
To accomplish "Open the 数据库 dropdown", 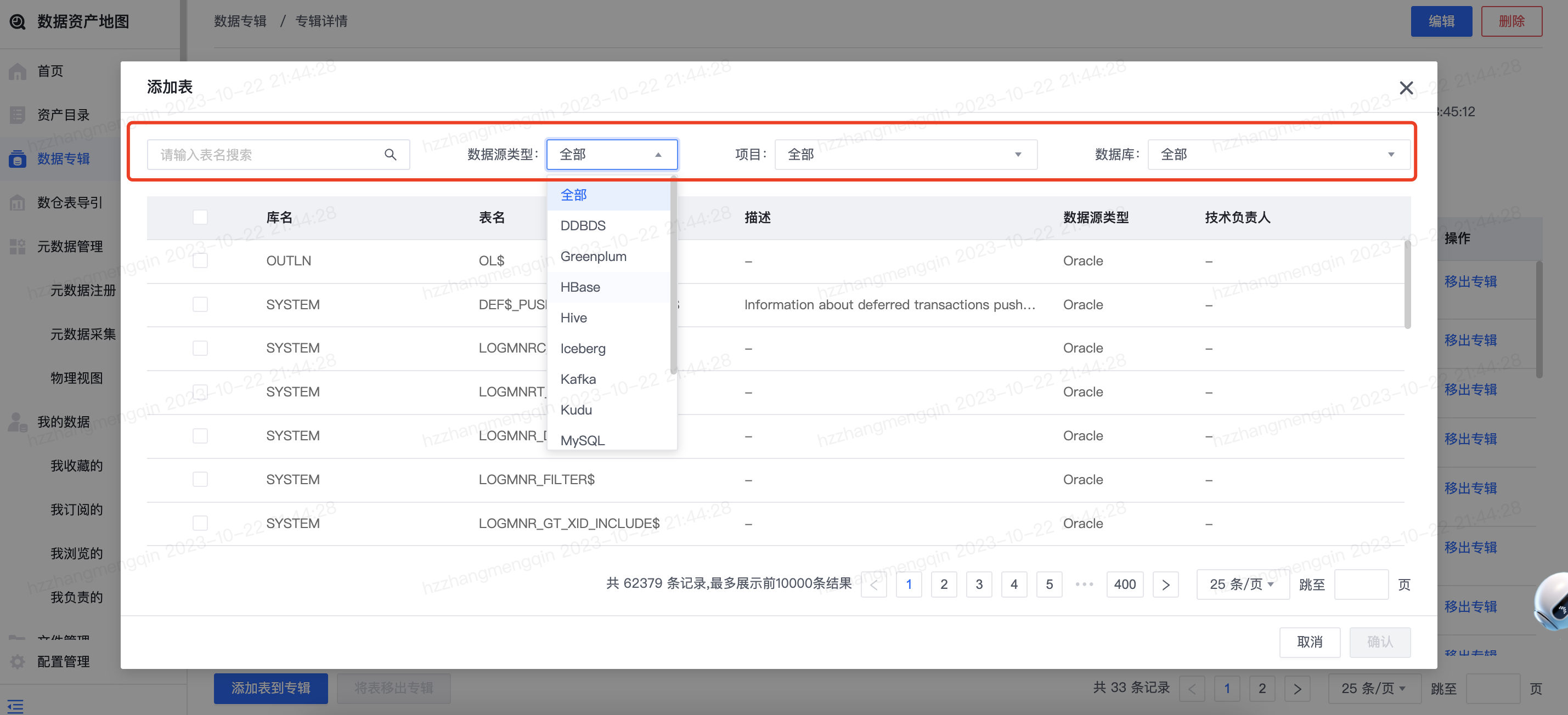I will click(x=1279, y=155).
